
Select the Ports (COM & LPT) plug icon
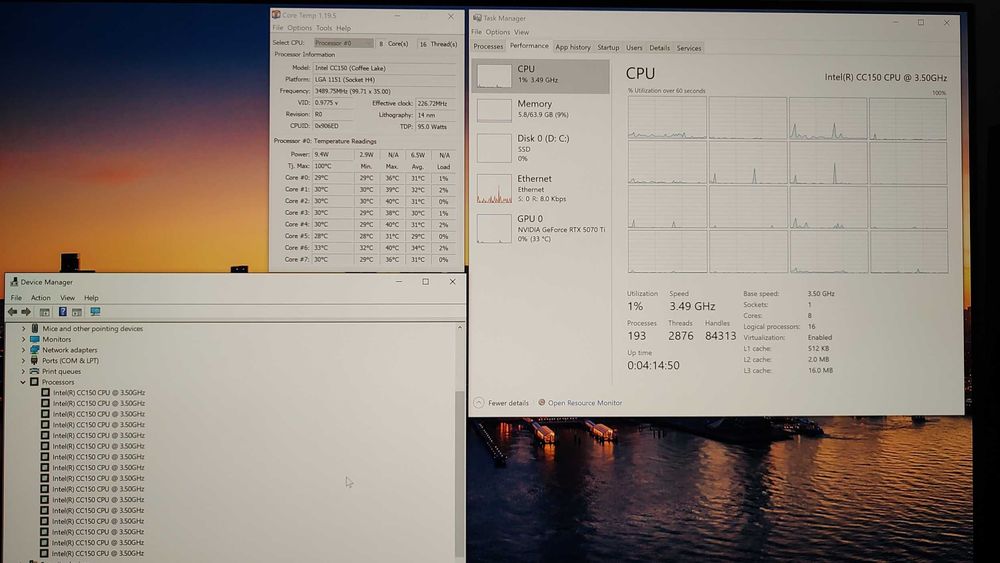[x=34, y=360]
